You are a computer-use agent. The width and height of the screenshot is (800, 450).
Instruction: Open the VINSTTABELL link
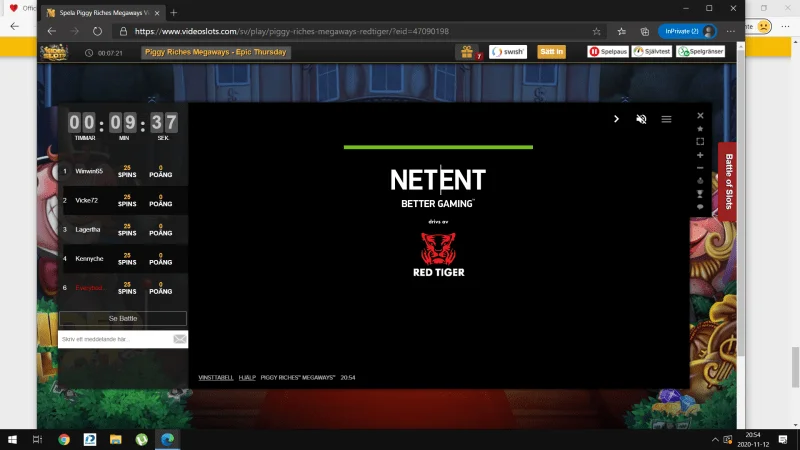tap(216, 378)
